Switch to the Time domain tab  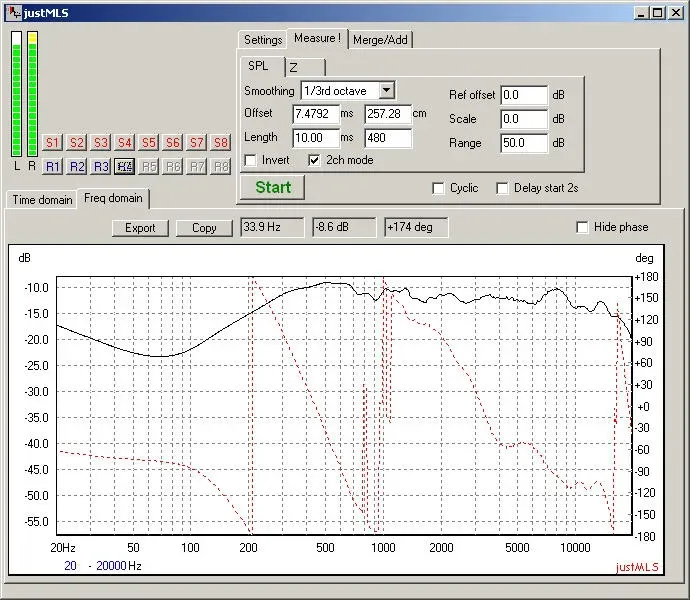(x=42, y=200)
